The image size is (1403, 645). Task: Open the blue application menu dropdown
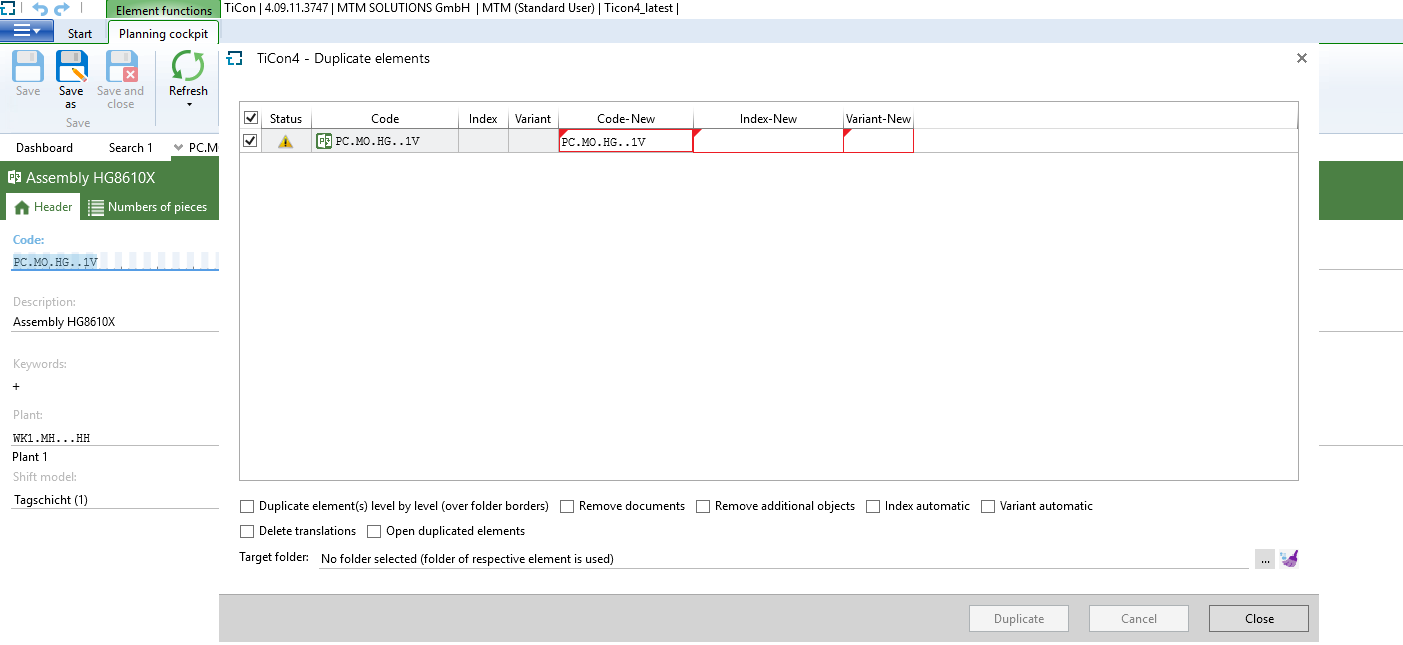coord(27,32)
